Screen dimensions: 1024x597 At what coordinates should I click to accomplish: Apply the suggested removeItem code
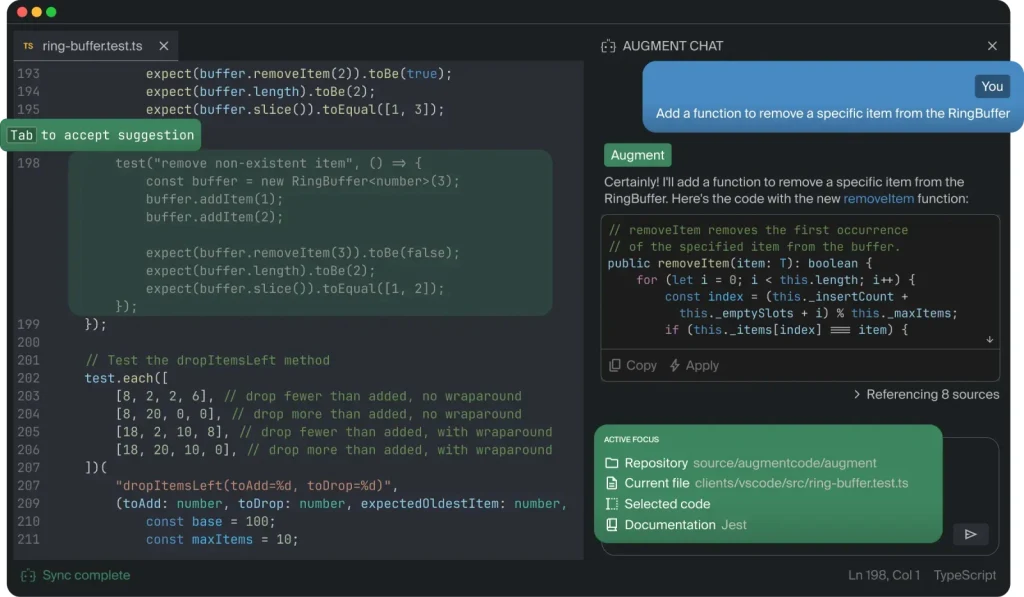pos(694,365)
